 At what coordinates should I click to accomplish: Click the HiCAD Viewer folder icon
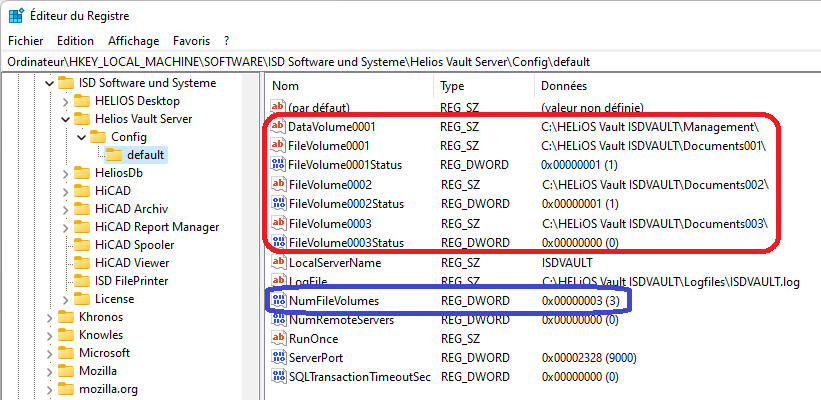(x=83, y=262)
